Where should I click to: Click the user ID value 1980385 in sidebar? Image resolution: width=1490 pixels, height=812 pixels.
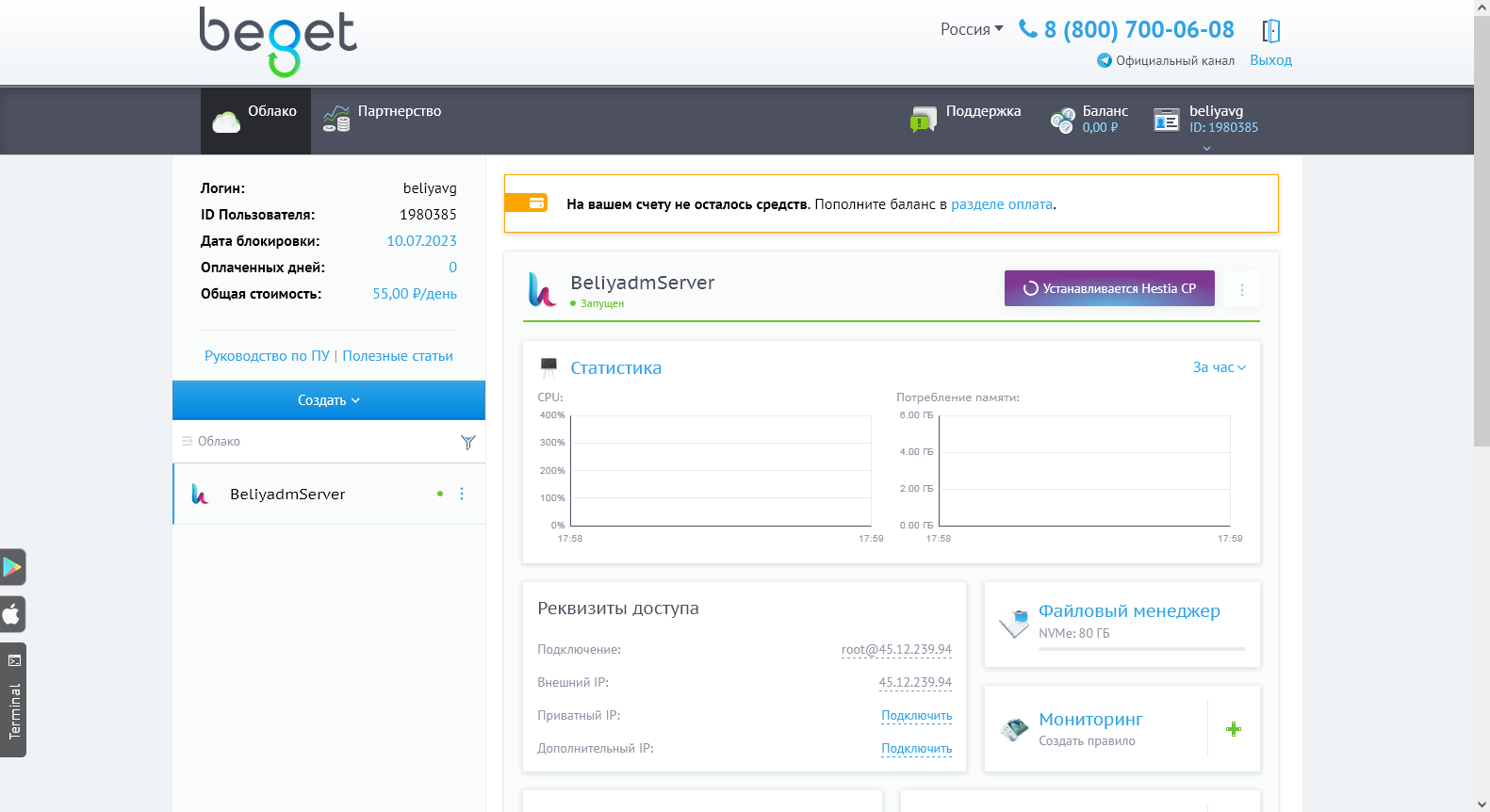[x=428, y=215]
